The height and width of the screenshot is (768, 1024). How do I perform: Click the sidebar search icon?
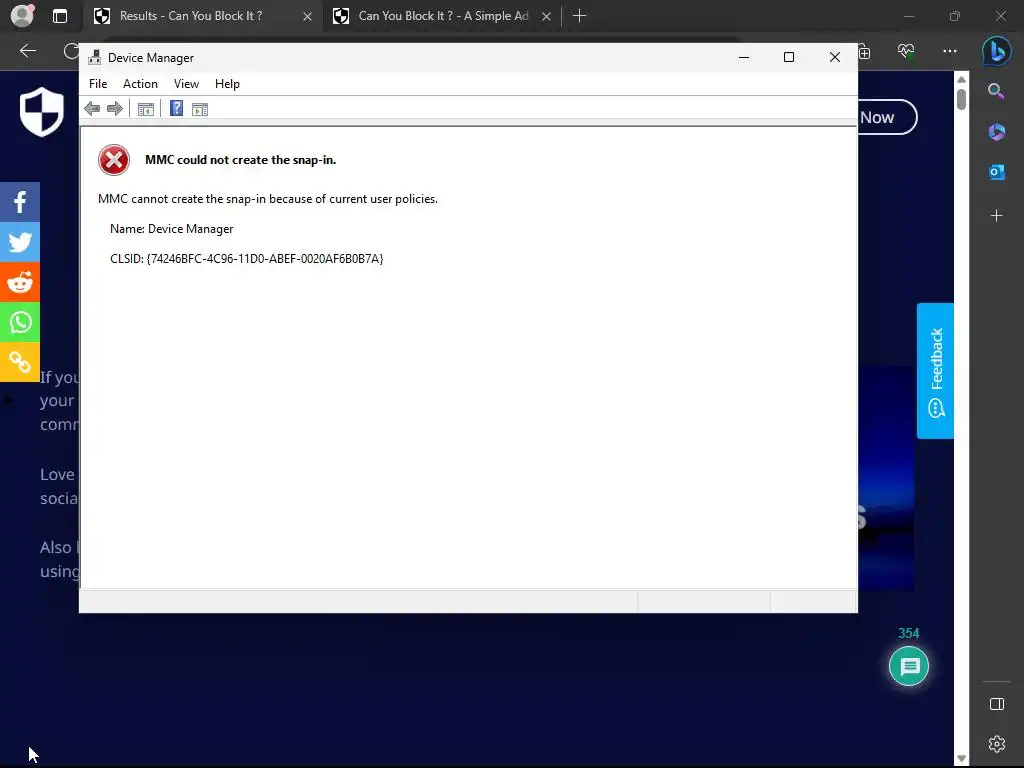click(996, 91)
